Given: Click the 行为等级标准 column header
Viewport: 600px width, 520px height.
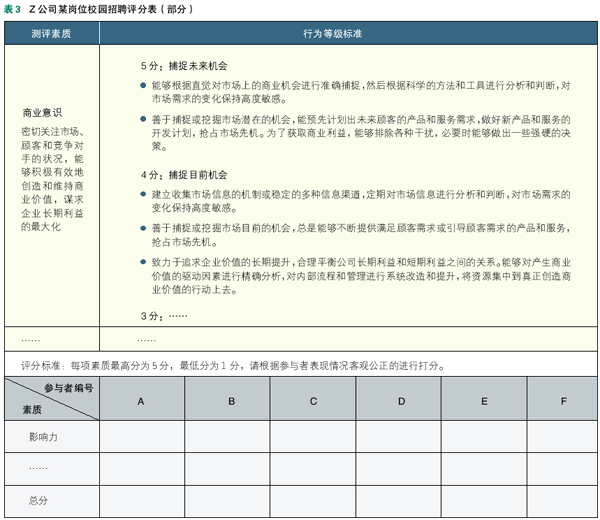Looking at the screenshot, I should pos(346,33).
